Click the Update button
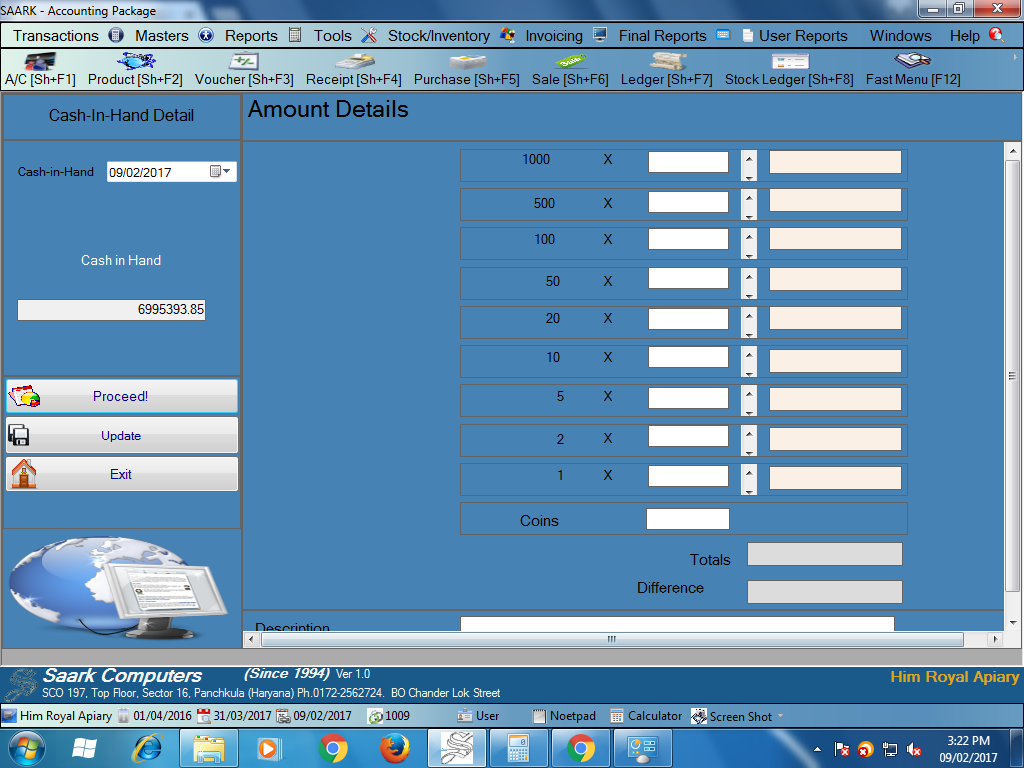The image size is (1024, 768). click(121, 436)
